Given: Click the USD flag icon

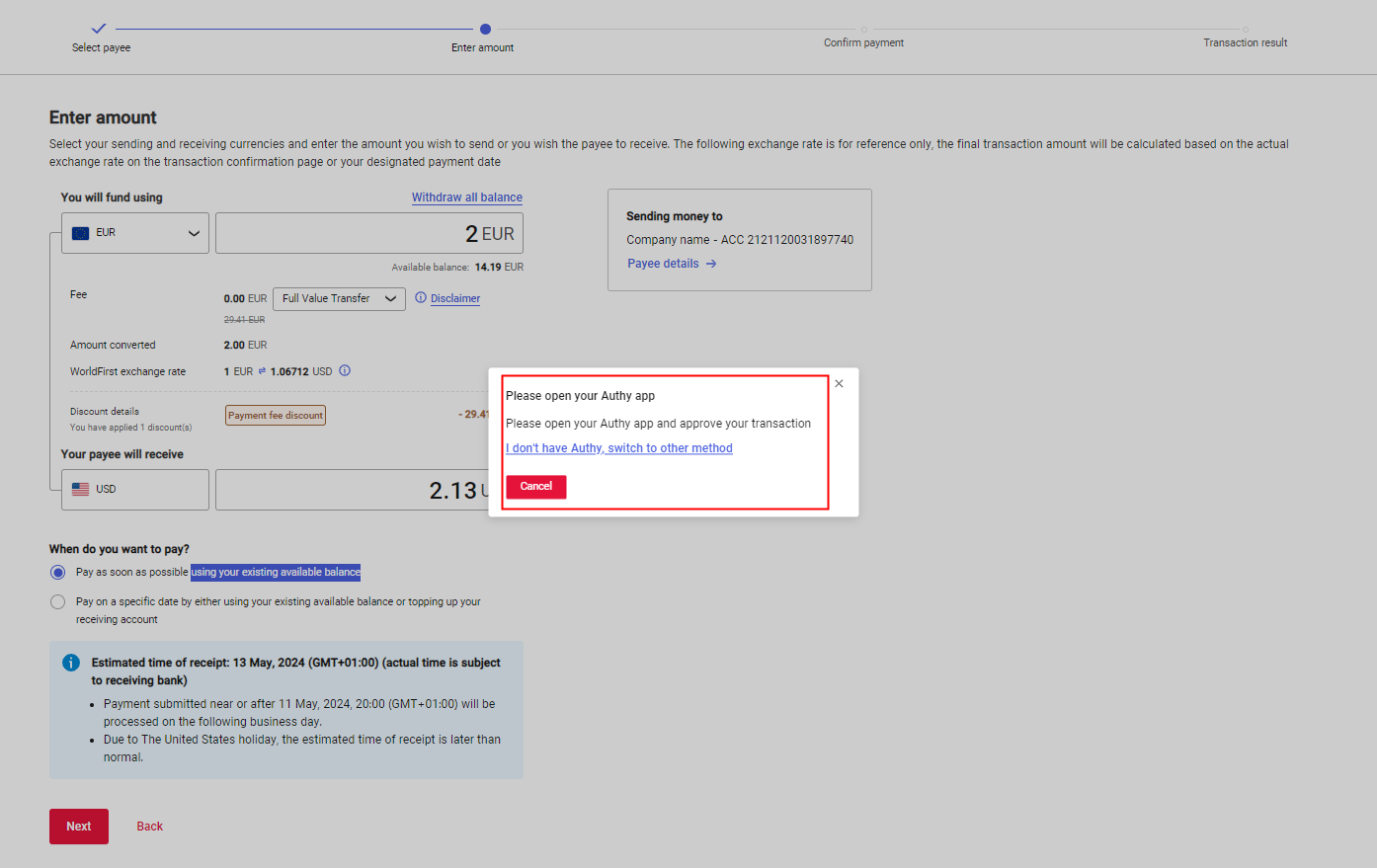Looking at the screenshot, I should click(x=81, y=490).
